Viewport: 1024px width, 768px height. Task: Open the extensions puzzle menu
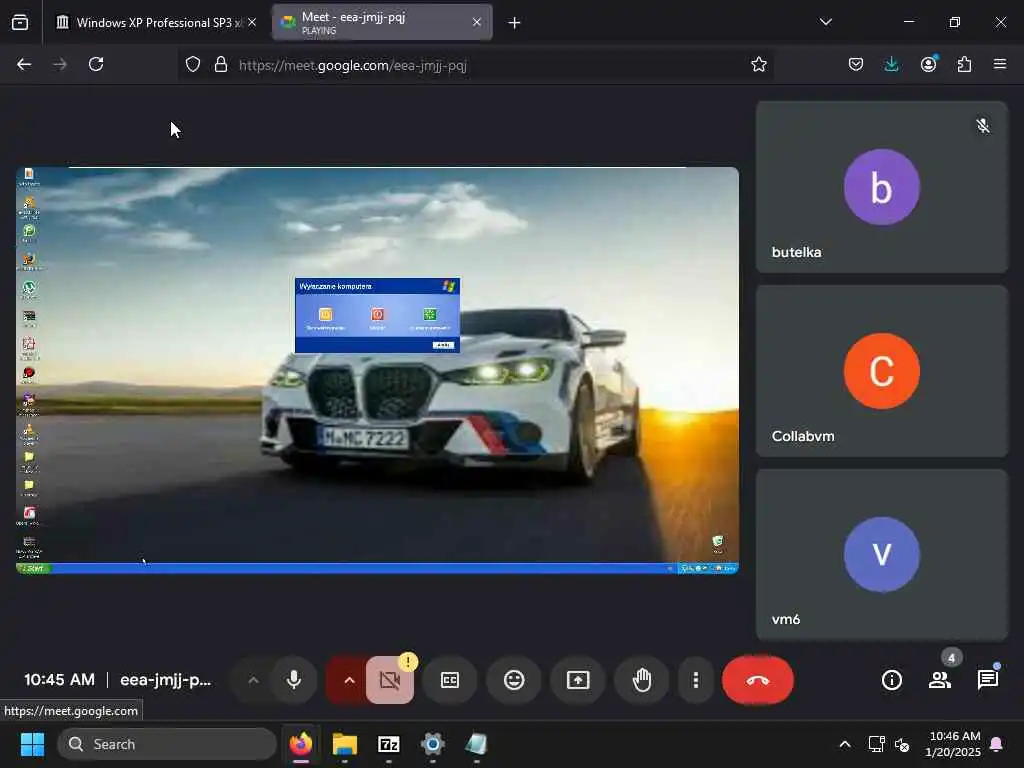(x=964, y=64)
